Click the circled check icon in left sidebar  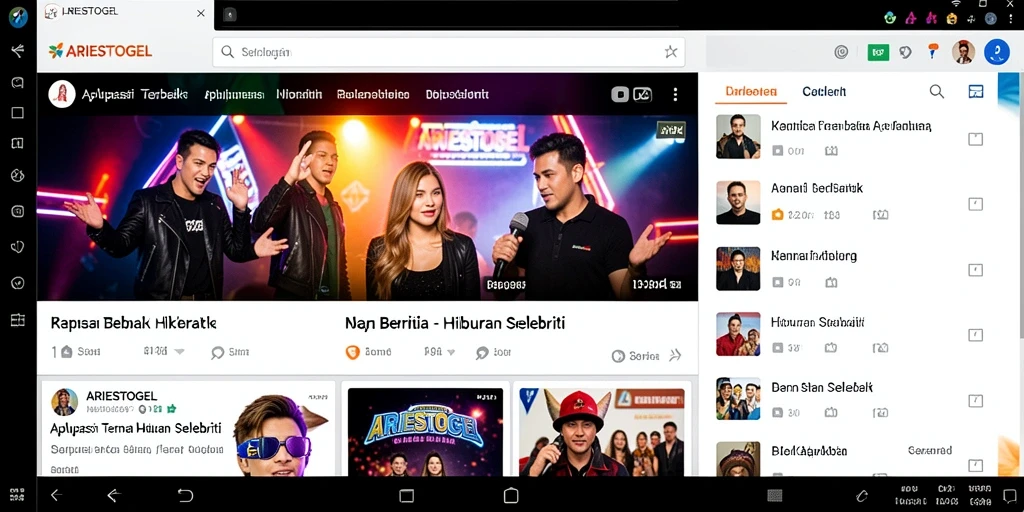point(18,283)
